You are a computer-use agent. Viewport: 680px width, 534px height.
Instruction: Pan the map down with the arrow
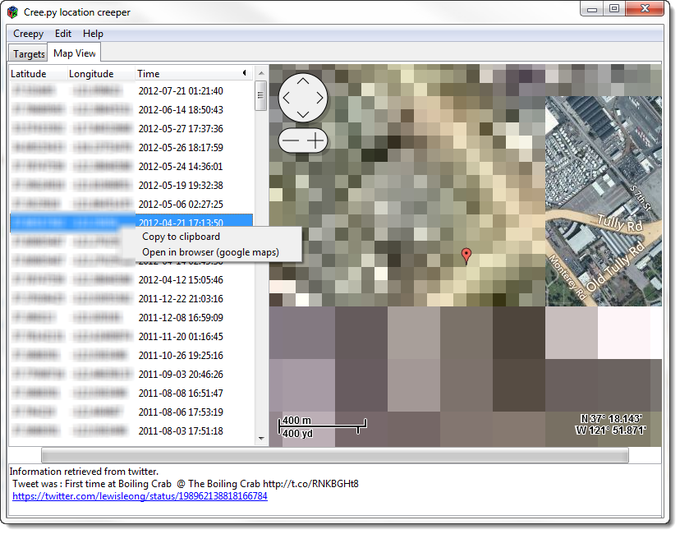(x=303, y=115)
